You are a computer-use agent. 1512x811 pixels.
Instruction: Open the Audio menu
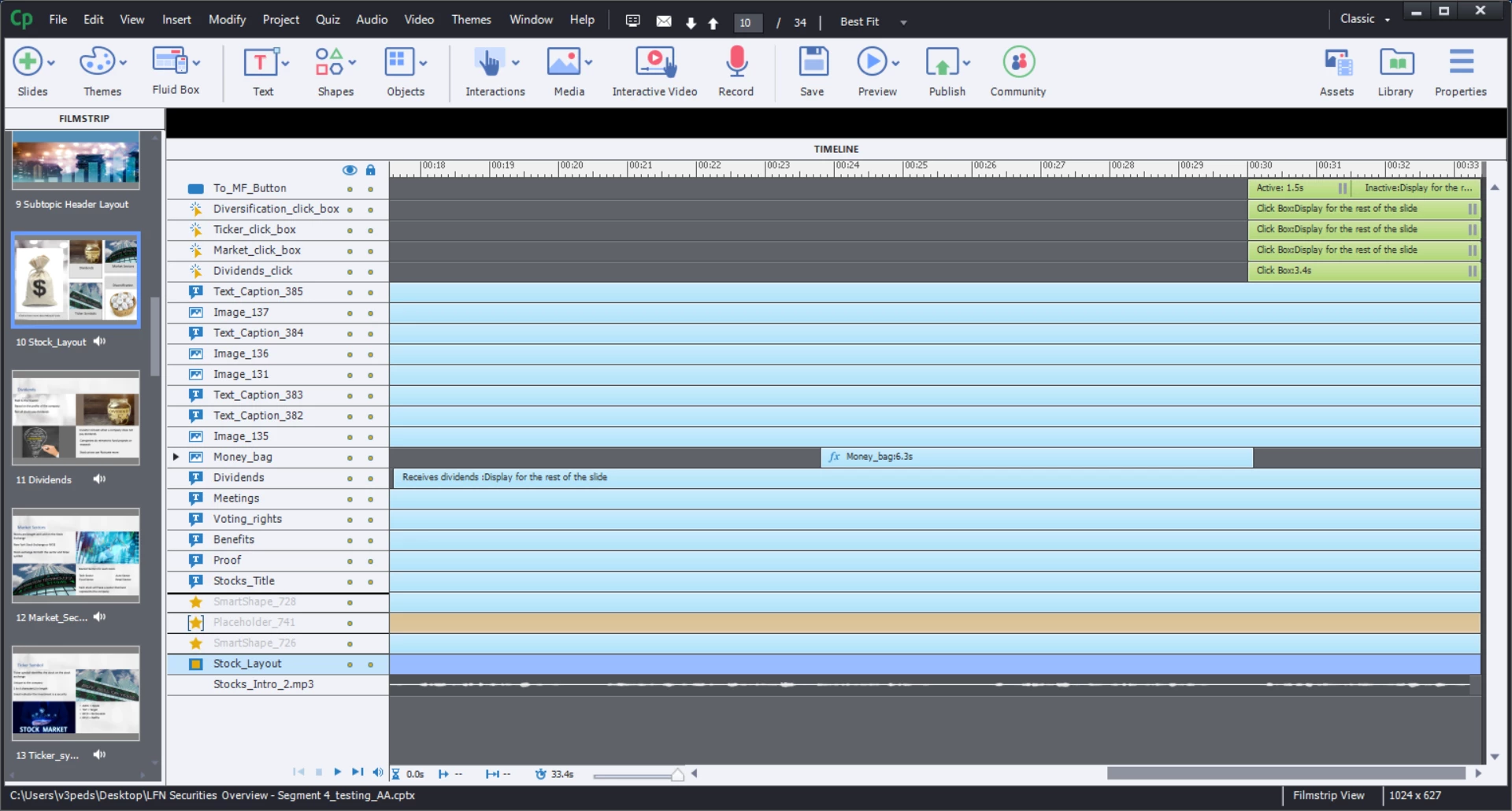372,20
